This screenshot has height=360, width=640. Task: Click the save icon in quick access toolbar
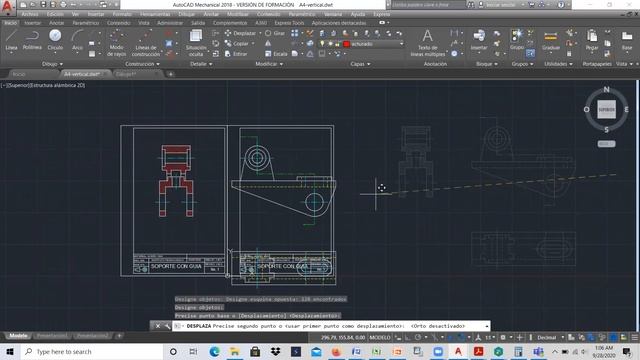pyautogui.click(x=43, y=4)
